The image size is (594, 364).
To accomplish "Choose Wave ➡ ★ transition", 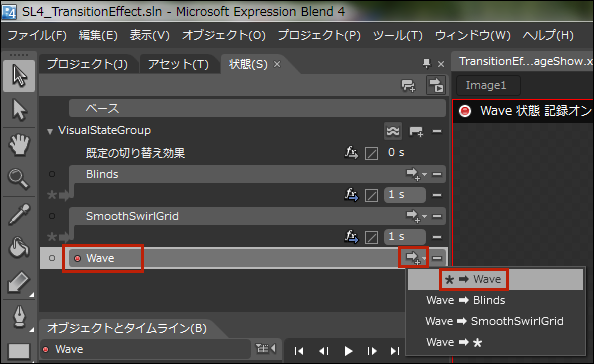I will [x=495, y=342].
